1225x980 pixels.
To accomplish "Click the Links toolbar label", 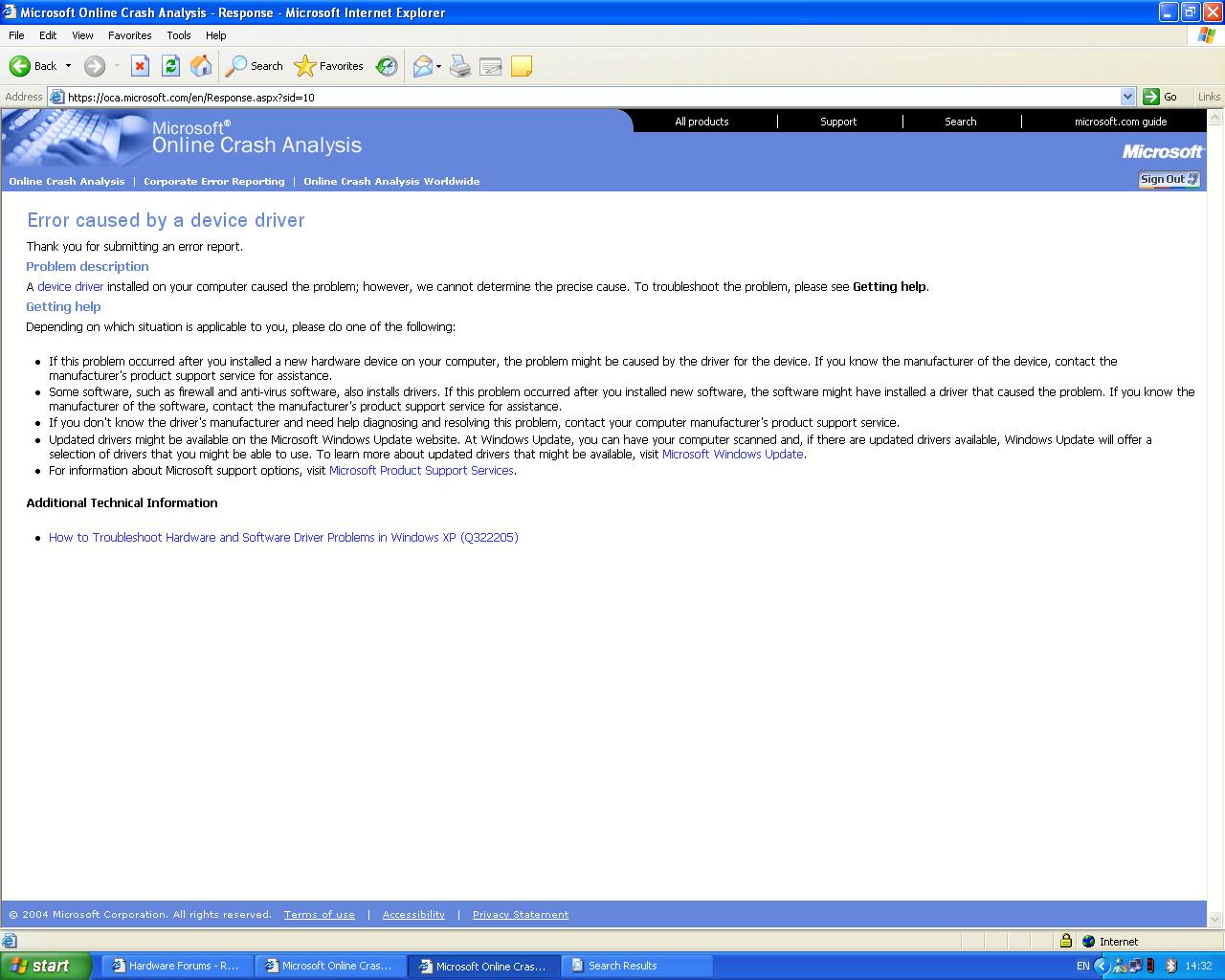I will pyautogui.click(x=1209, y=97).
